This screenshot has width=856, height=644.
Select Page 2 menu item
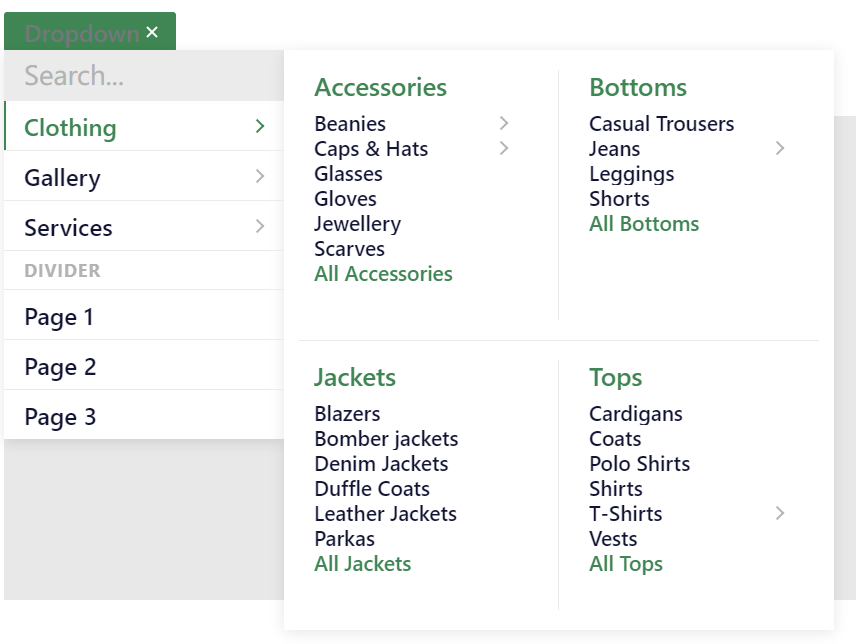click(144, 366)
